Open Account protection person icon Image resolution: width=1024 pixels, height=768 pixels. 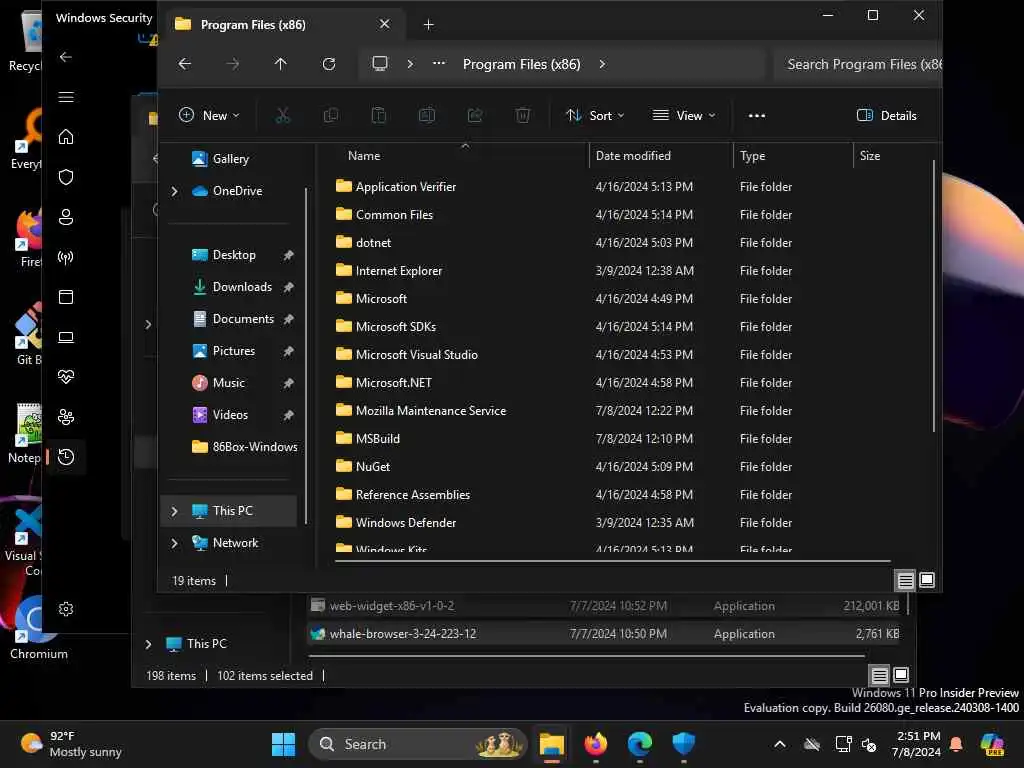66,217
